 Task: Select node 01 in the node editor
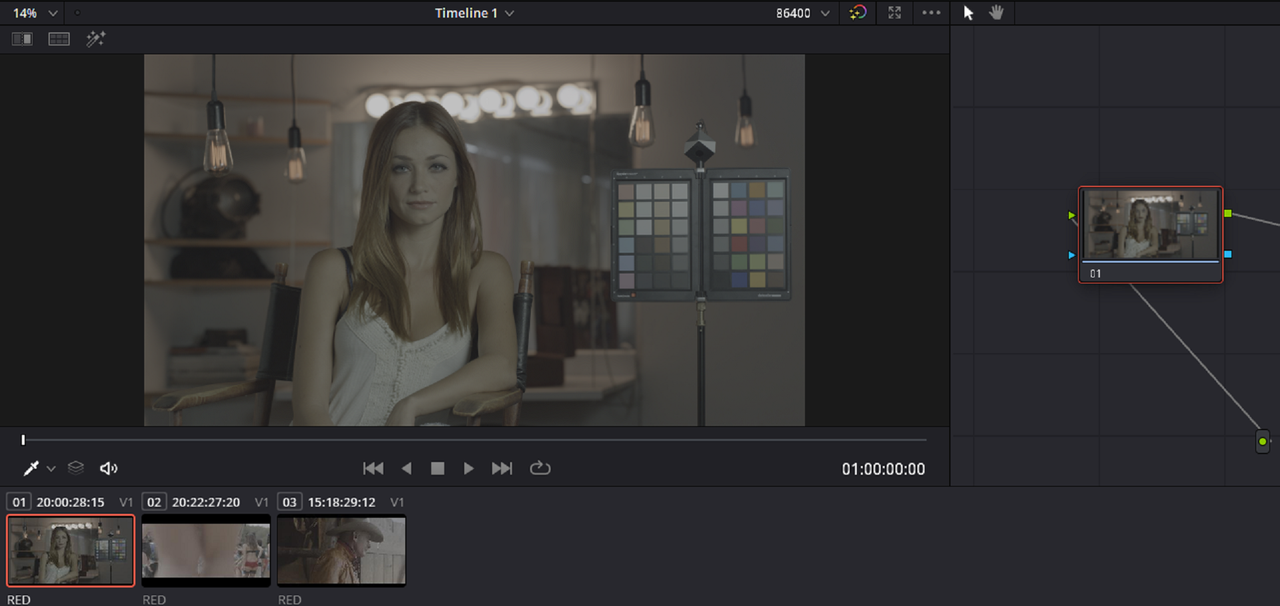[1150, 235]
